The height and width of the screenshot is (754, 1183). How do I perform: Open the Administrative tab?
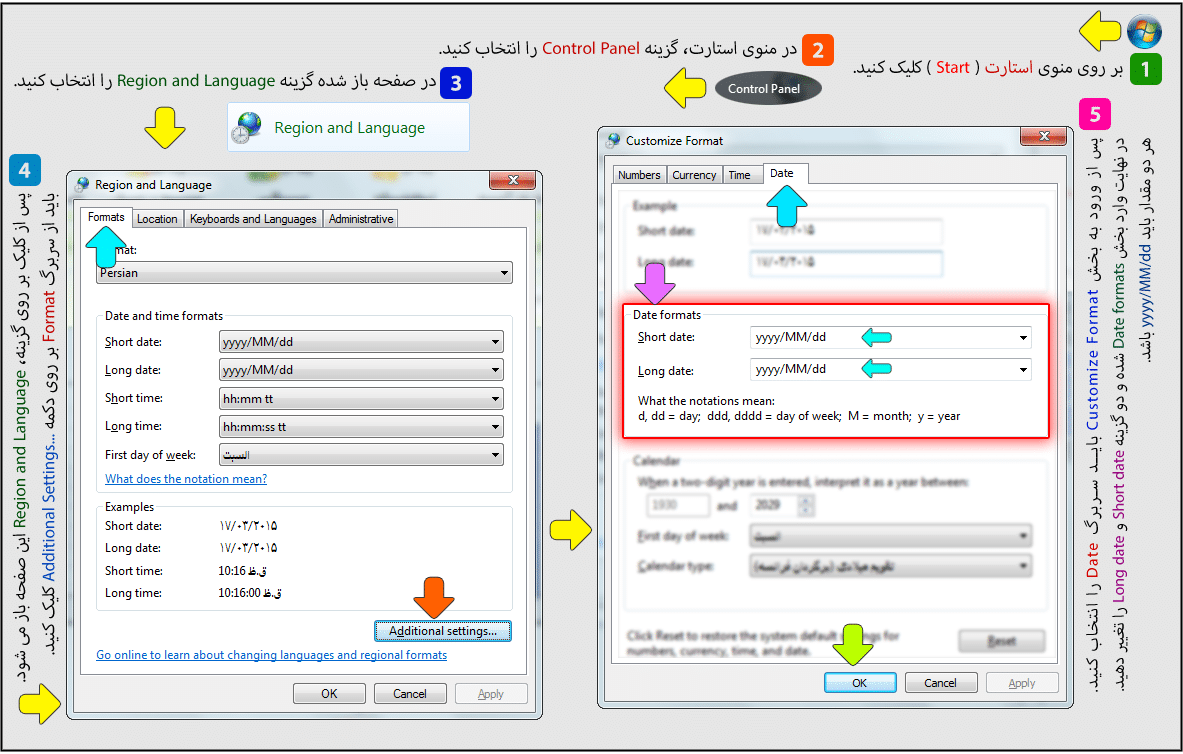coord(361,219)
